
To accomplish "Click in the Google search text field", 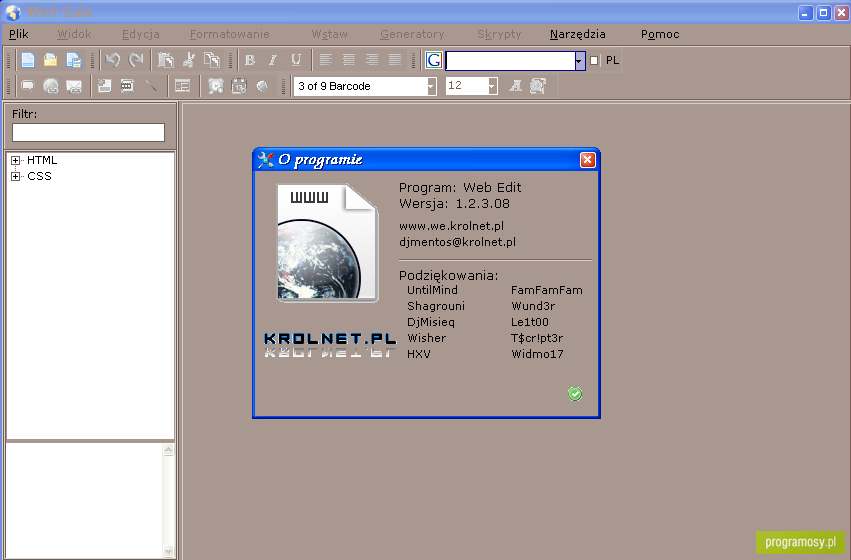I will pyautogui.click(x=510, y=61).
